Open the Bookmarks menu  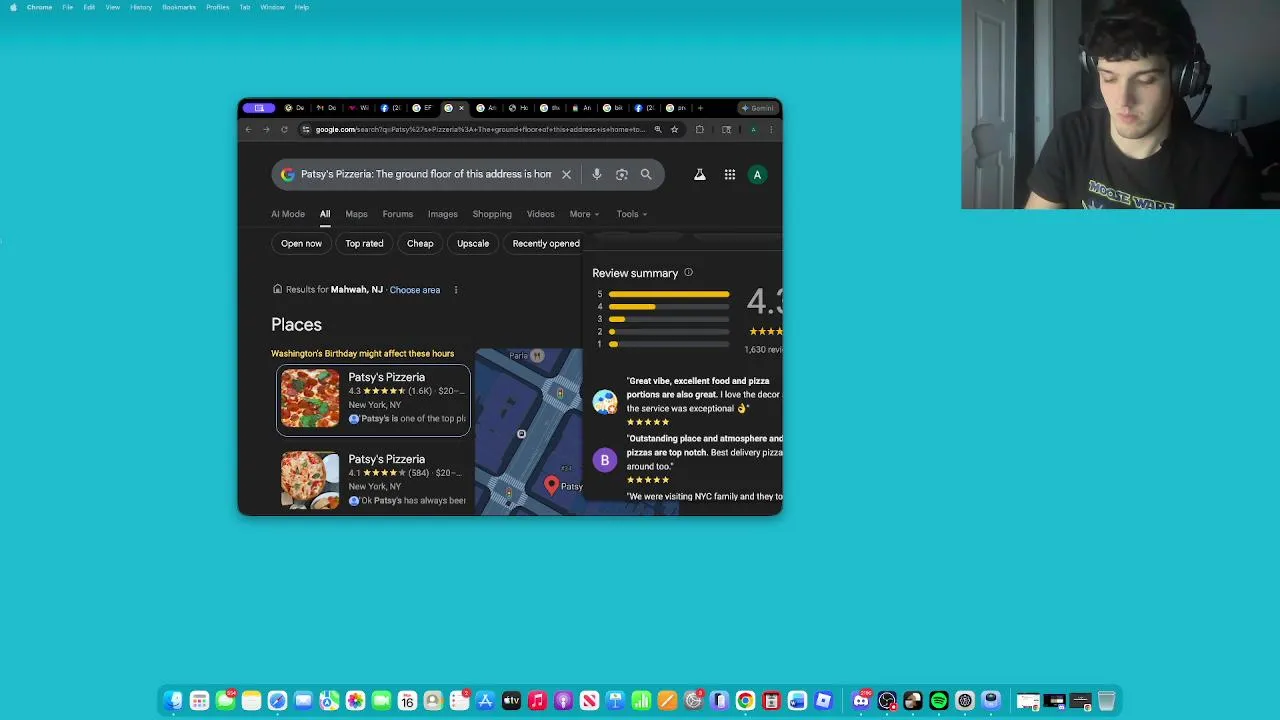(x=179, y=7)
